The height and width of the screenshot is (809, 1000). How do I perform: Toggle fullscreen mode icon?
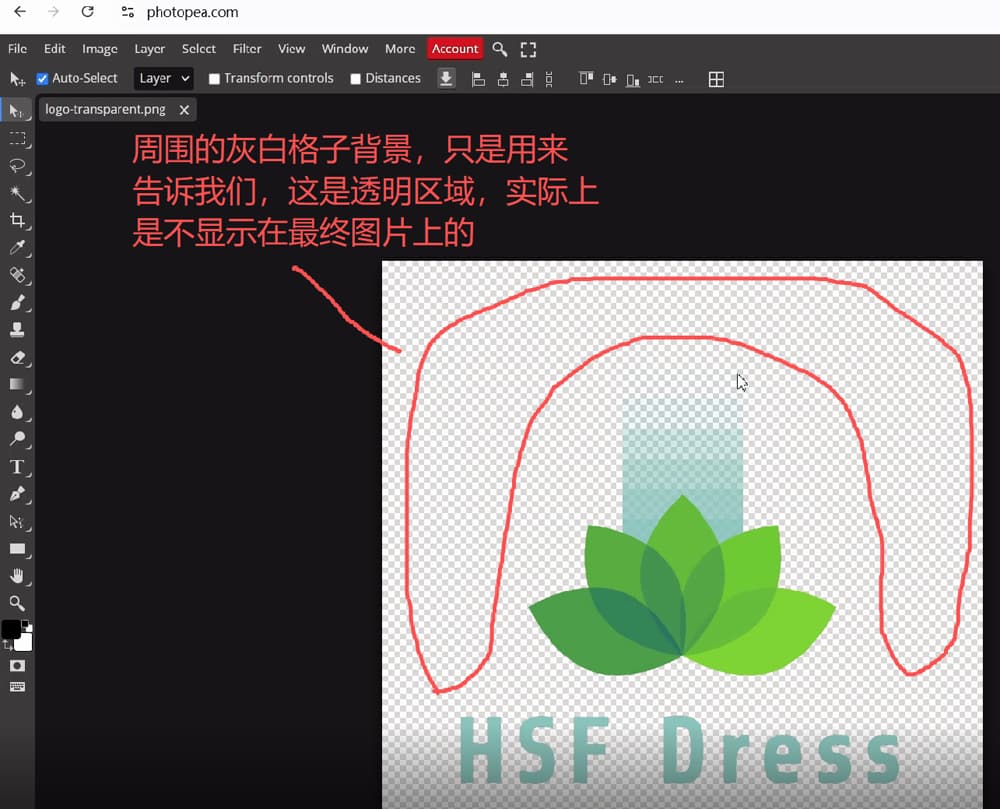coord(528,50)
